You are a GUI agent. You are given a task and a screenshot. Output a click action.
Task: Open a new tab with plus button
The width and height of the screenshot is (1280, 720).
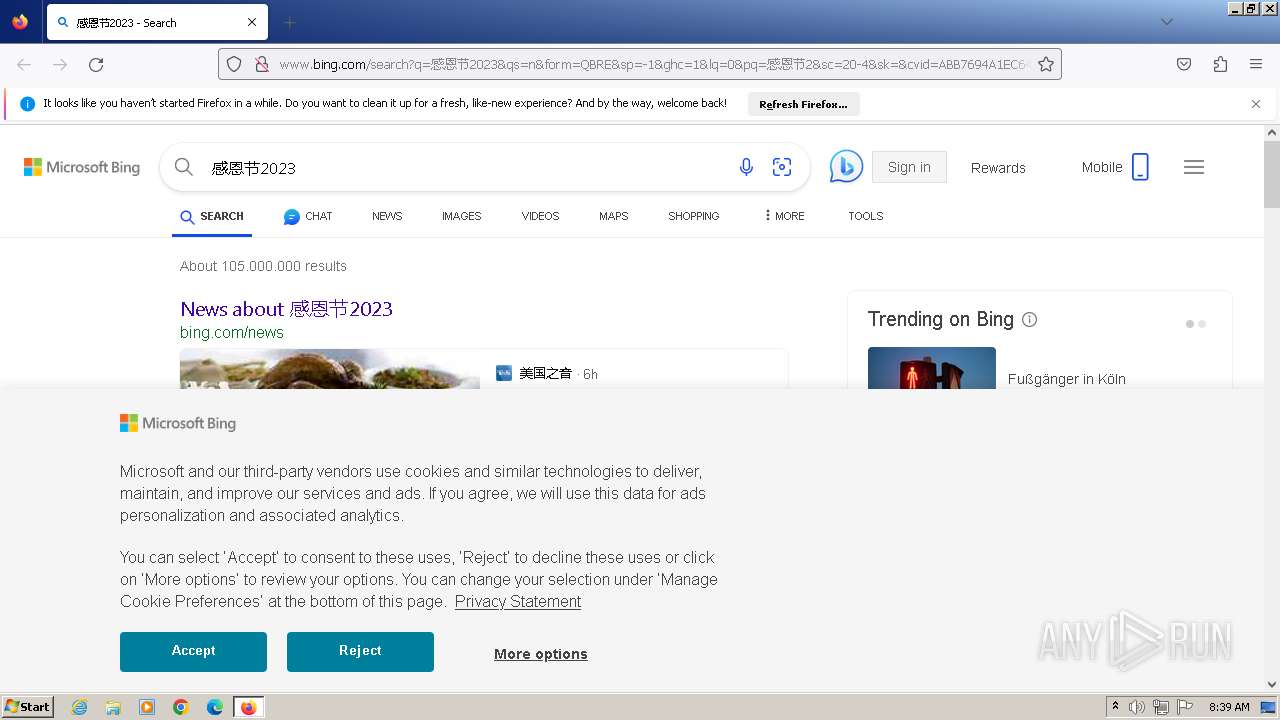(x=290, y=22)
